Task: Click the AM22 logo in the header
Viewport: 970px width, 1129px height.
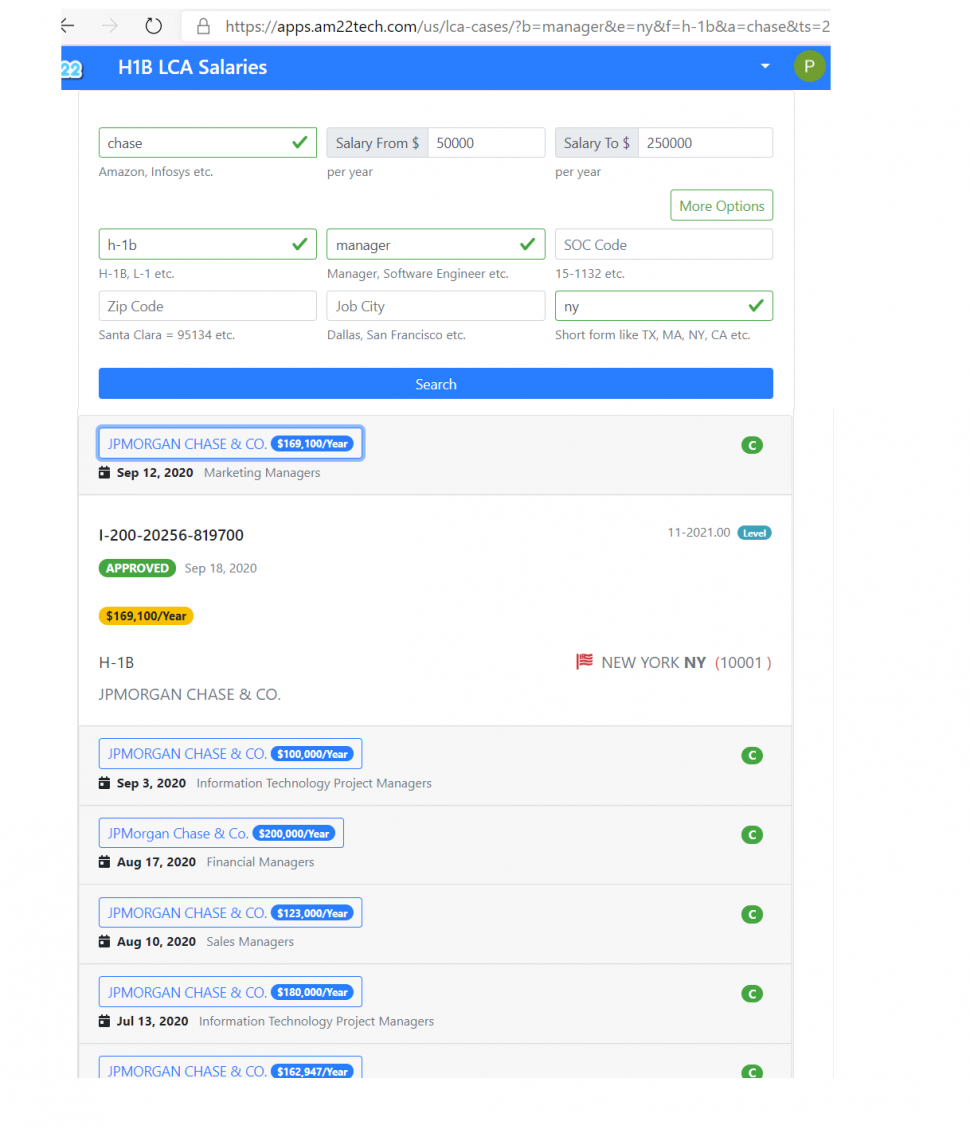Action: click(x=71, y=68)
